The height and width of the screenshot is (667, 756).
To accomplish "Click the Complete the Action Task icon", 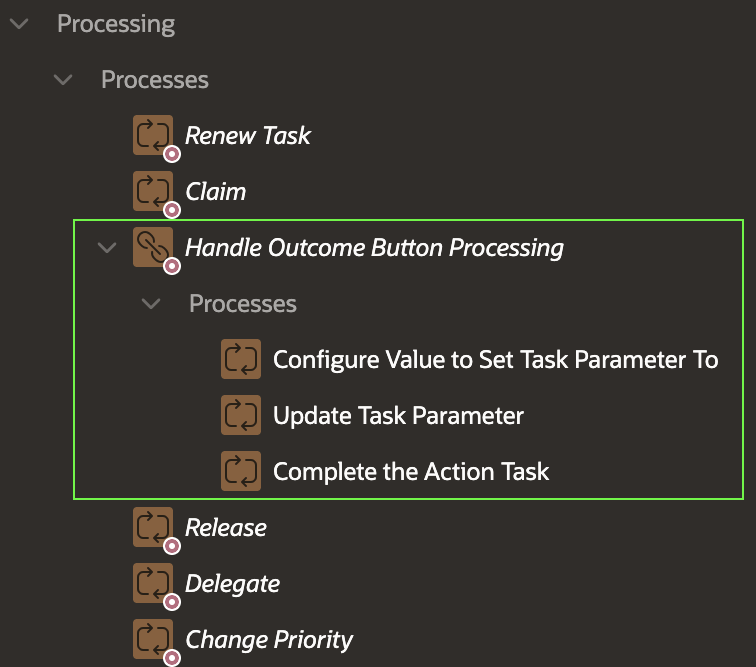I will pos(240,471).
